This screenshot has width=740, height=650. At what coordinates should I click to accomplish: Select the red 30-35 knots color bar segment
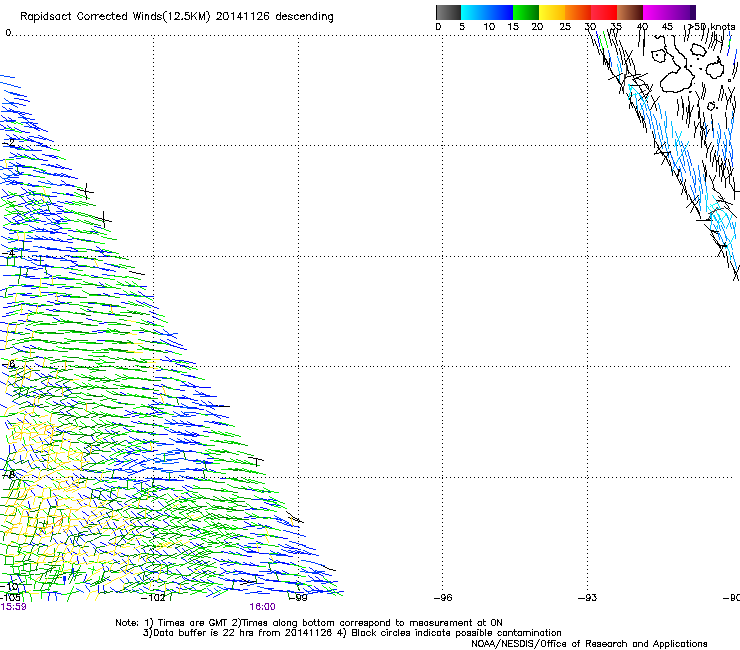point(604,12)
